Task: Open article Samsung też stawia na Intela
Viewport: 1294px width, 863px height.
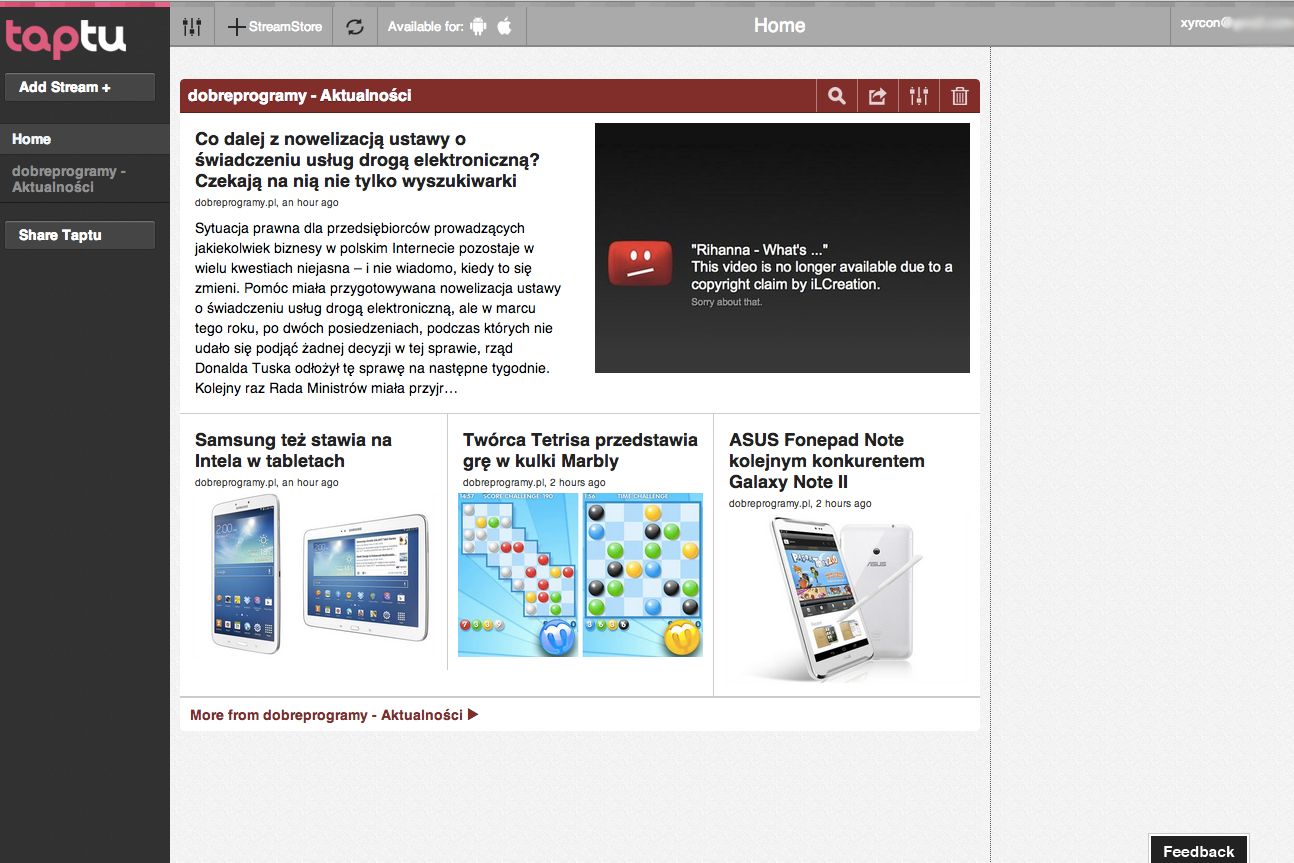Action: point(294,450)
